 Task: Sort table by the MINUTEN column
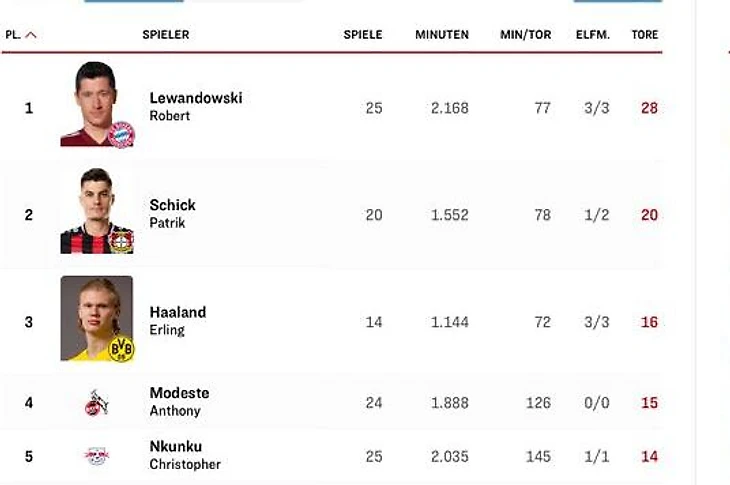coord(442,35)
